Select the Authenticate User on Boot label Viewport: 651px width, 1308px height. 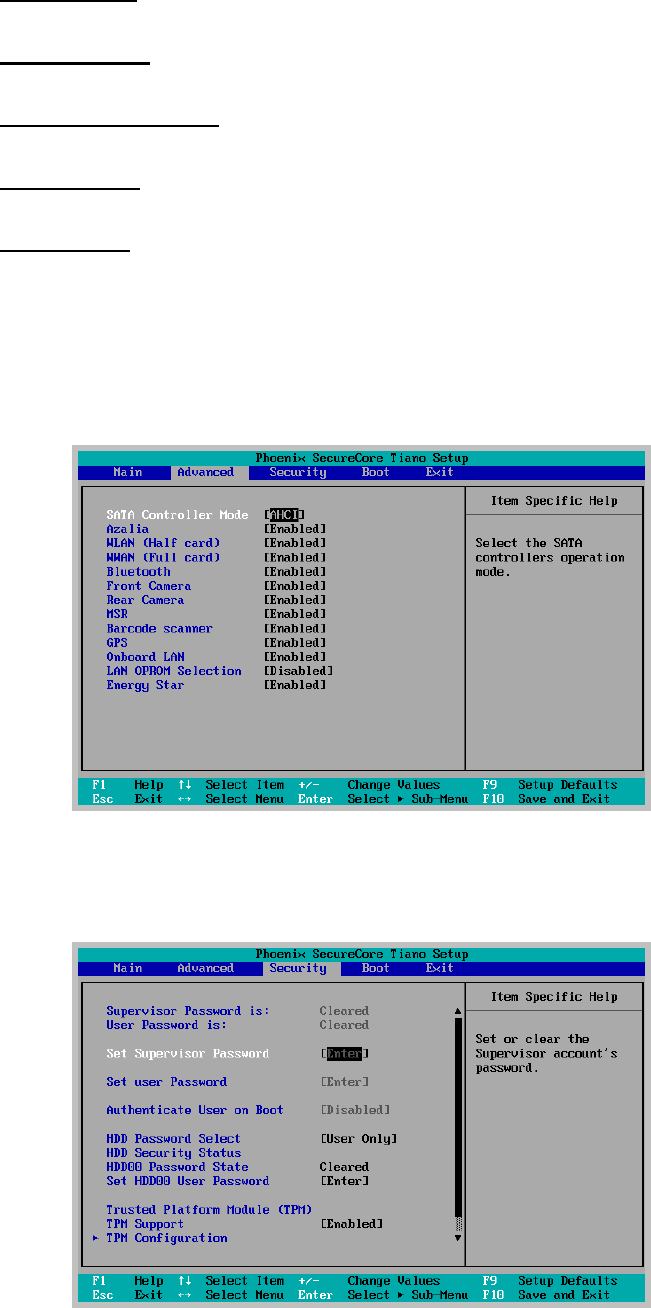pyautogui.click(x=195, y=1110)
